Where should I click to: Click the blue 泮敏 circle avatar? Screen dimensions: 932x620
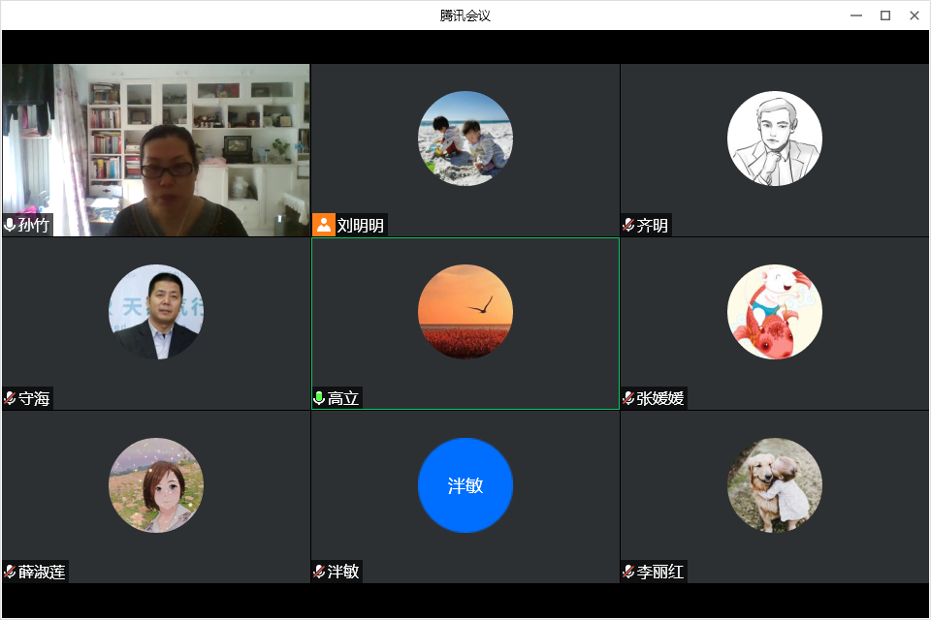(x=465, y=485)
